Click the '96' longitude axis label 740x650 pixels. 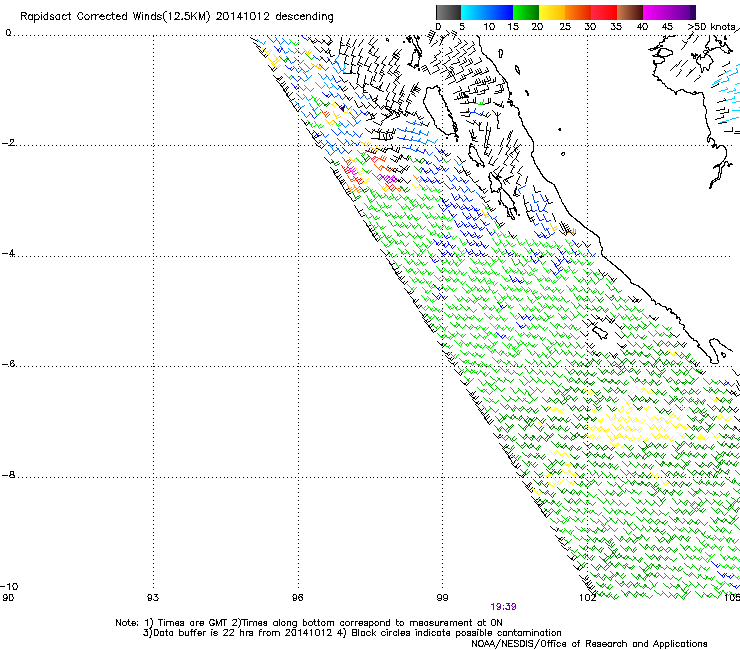297,598
